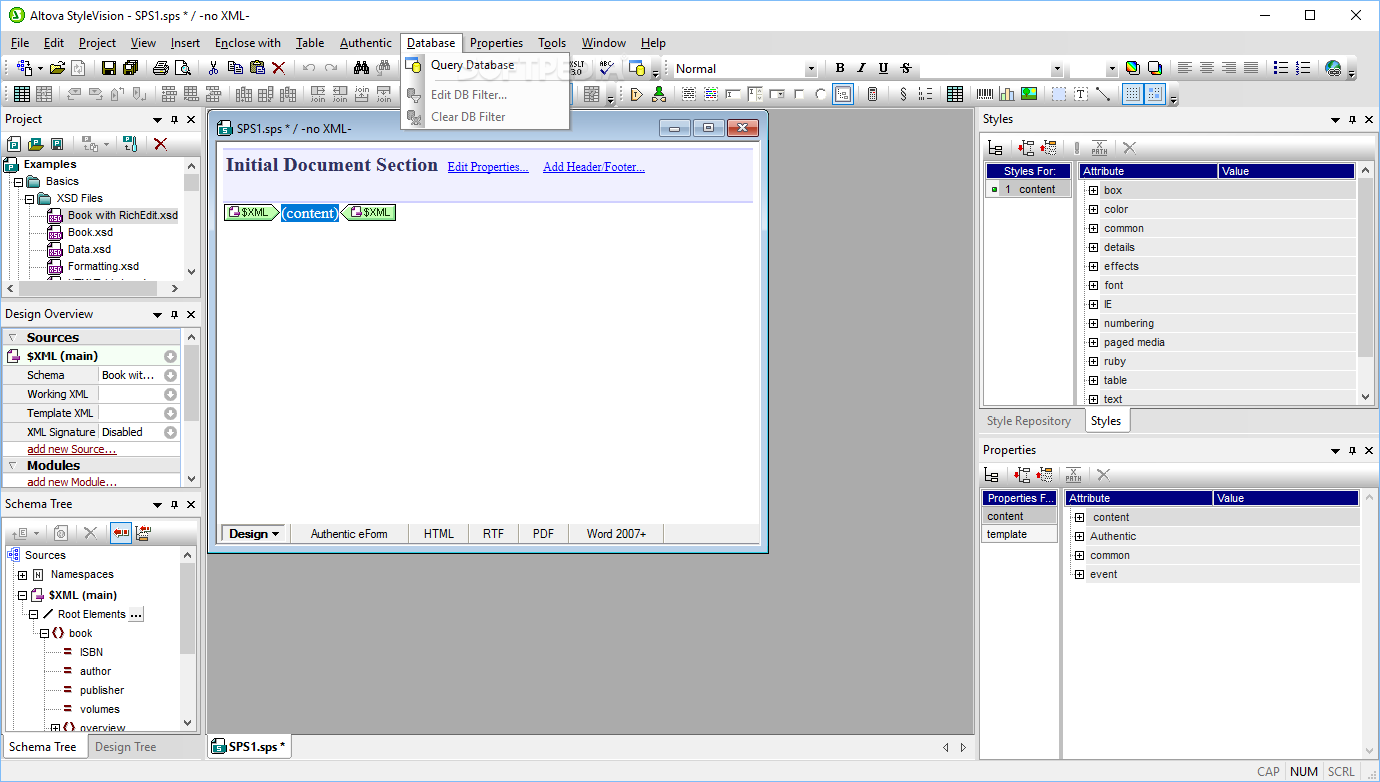Image resolution: width=1380 pixels, height=782 pixels.
Task: Toggle Strikethrough formatting
Action: coord(905,68)
